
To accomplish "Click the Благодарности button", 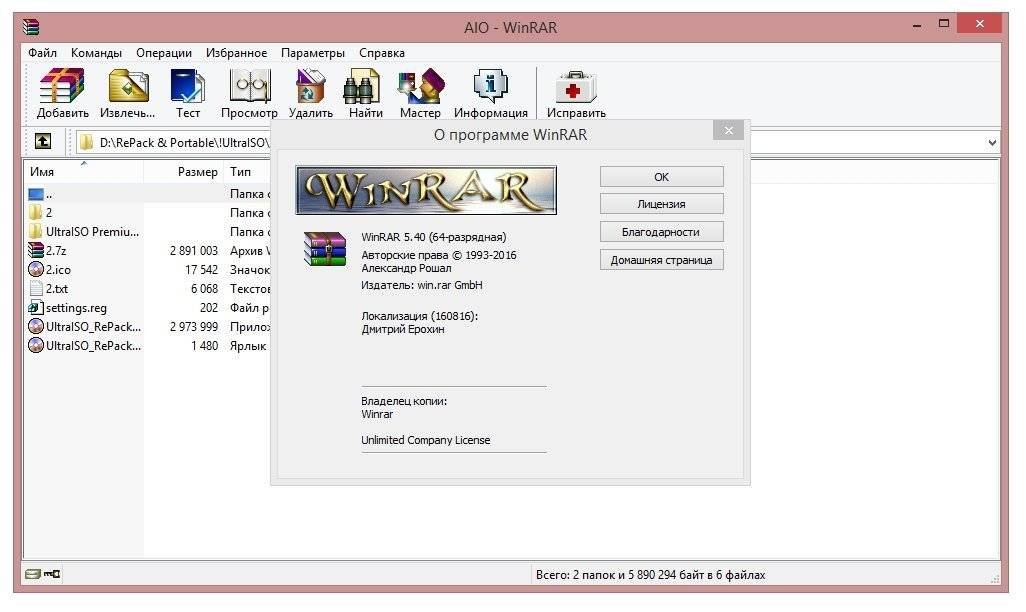I will [x=662, y=232].
